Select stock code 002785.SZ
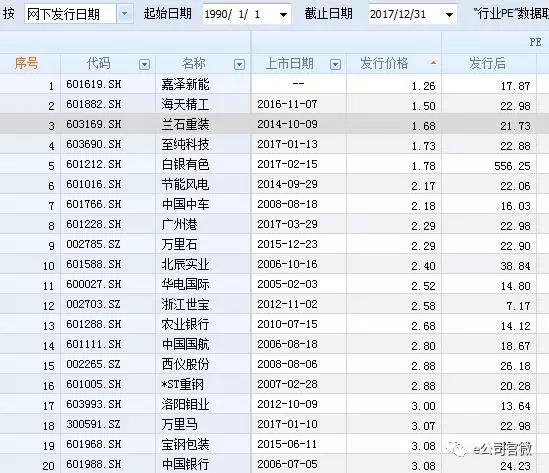This screenshot has height=473, width=549. (x=93, y=244)
